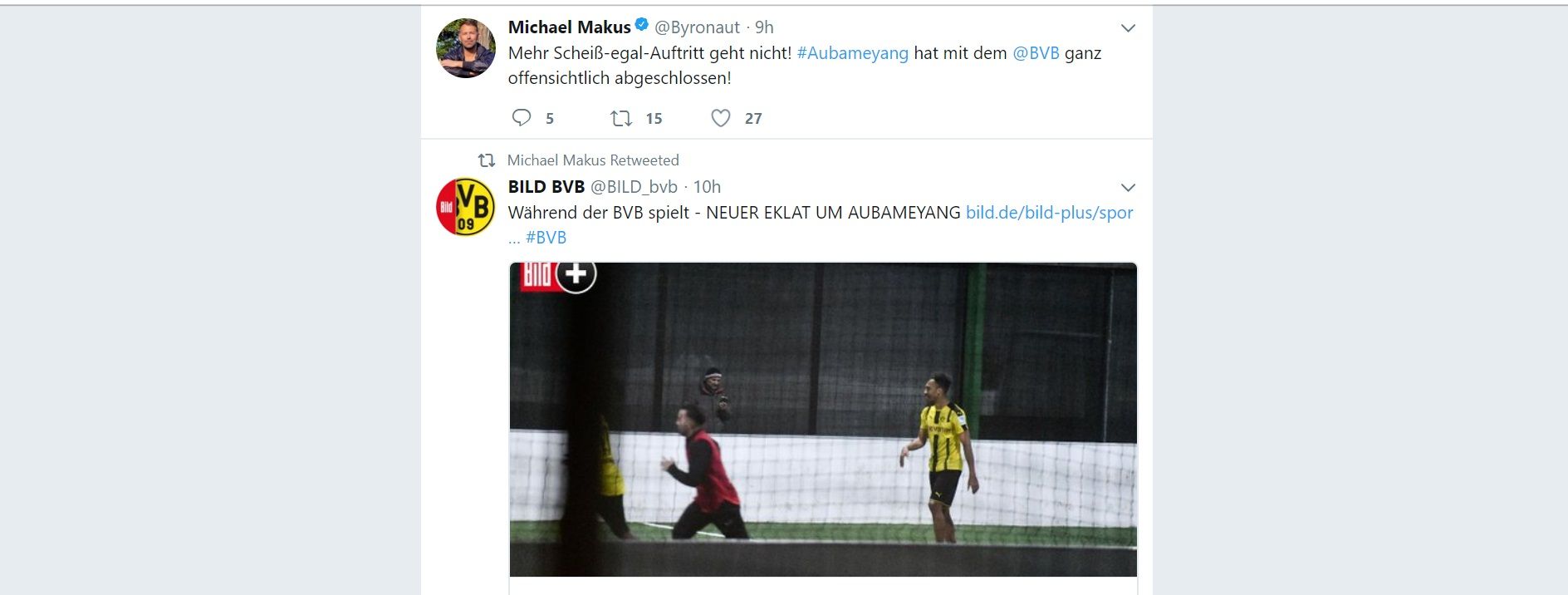This screenshot has width=1568, height=595.
Task: Click the reply speech bubble icon
Action: [x=522, y=118]
